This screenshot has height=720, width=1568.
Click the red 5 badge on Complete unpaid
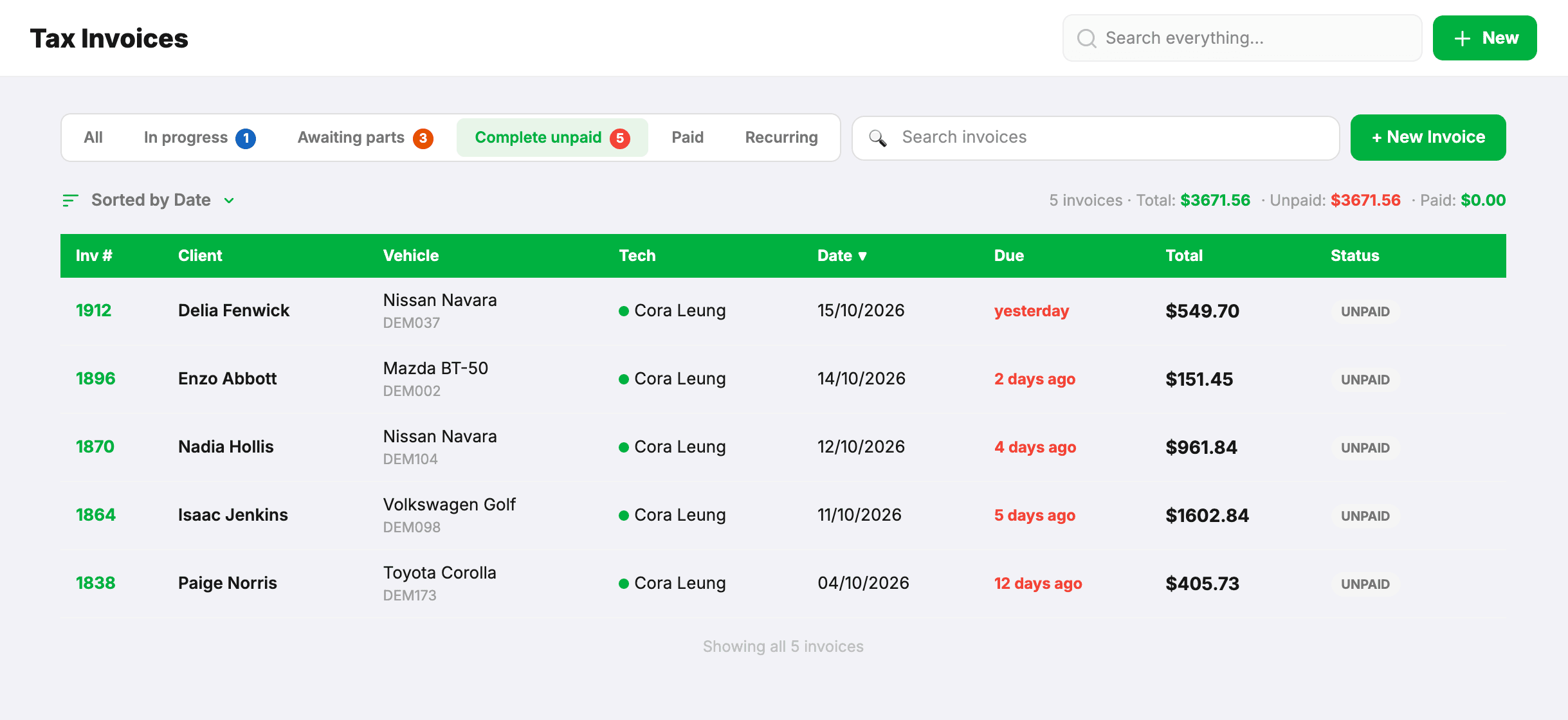(x=620, y=138)
